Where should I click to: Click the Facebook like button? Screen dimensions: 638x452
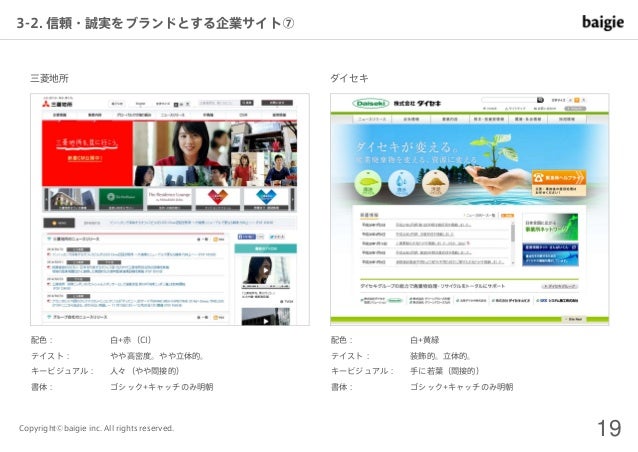[247, 236]
